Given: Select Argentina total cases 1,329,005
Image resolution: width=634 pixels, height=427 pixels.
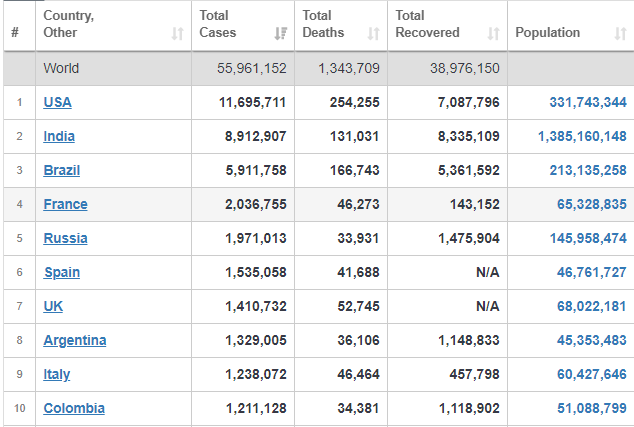Looking at the screenshot, I should (x=256, y=340).
